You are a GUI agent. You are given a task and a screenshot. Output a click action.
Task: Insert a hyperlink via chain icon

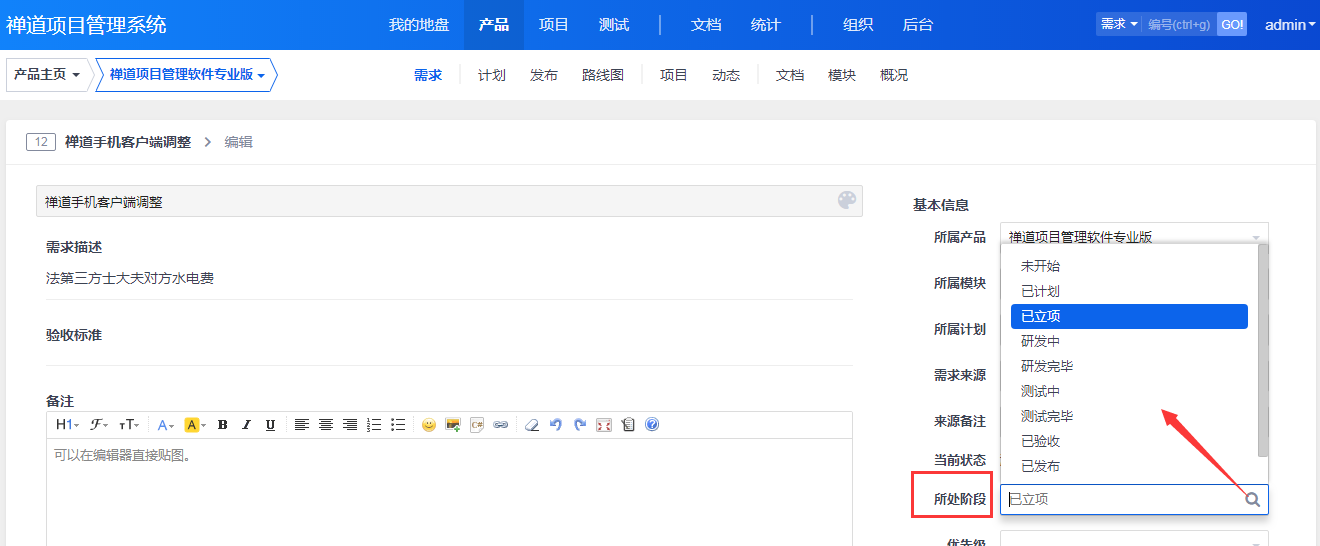tap(501, 425)
